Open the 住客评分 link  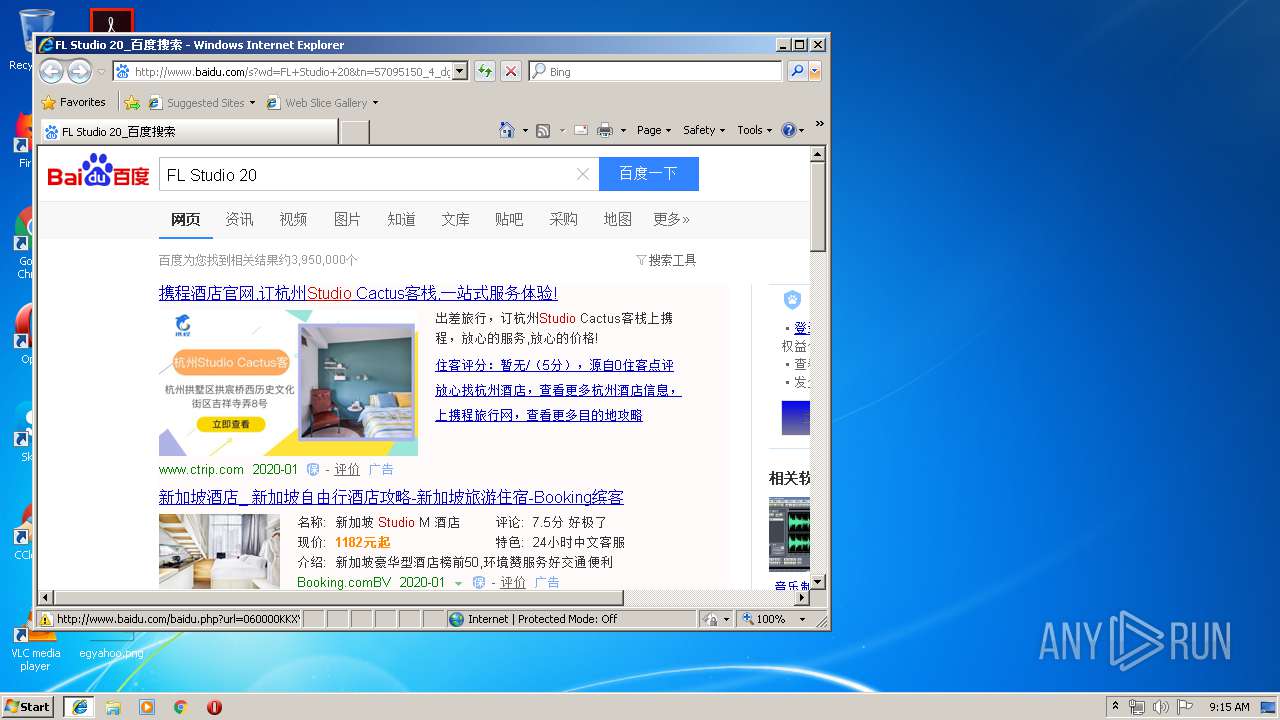coord(554,365)
